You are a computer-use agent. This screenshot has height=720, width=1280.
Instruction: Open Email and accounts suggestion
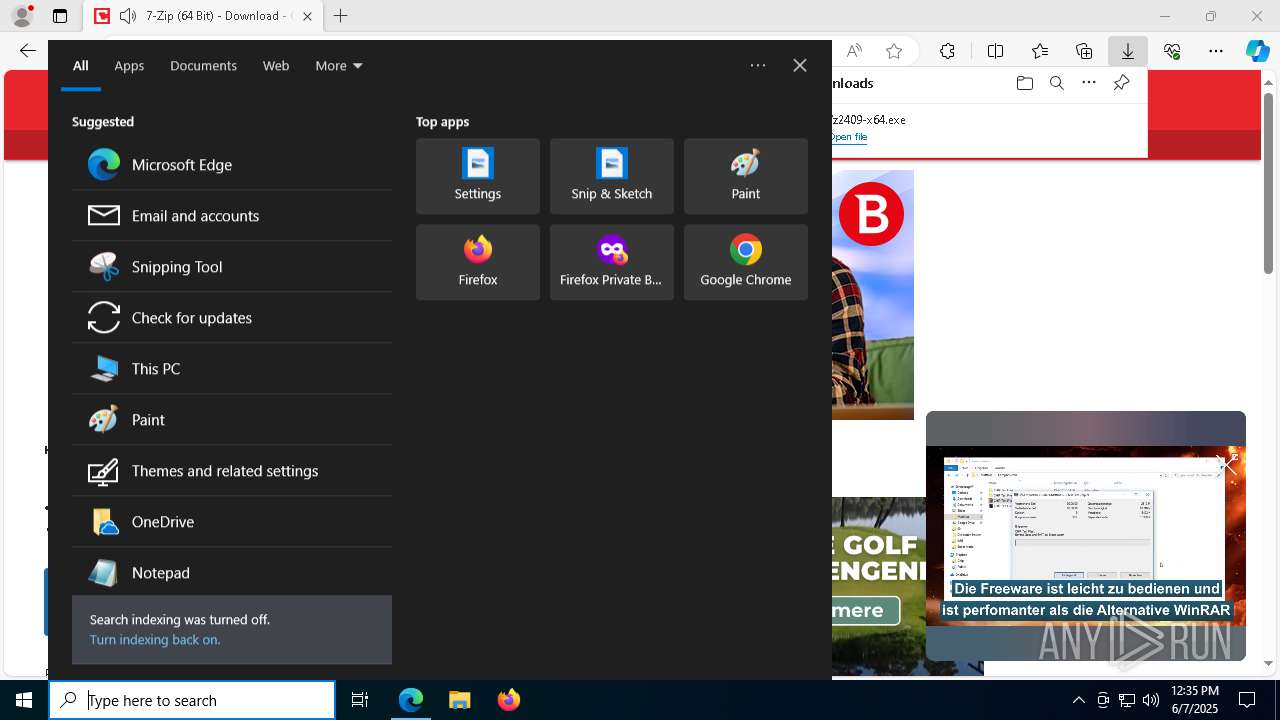pos(232,216)
